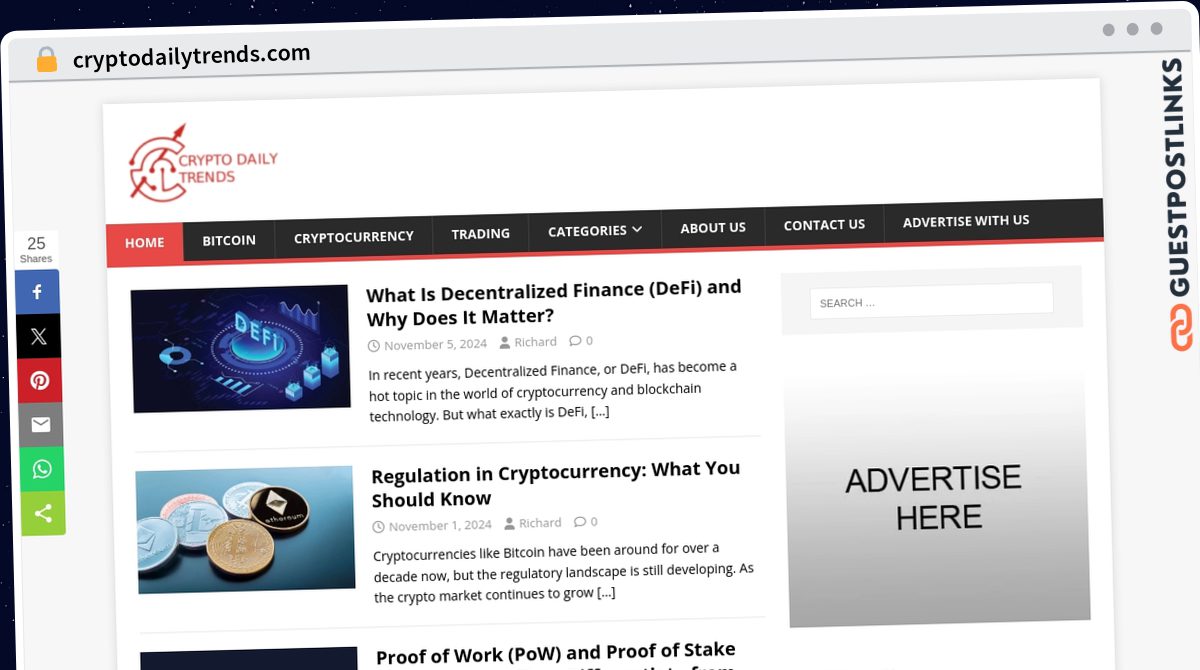
Task: Click the Proof of Work article thumbnail
Action: tap(249, 659)
